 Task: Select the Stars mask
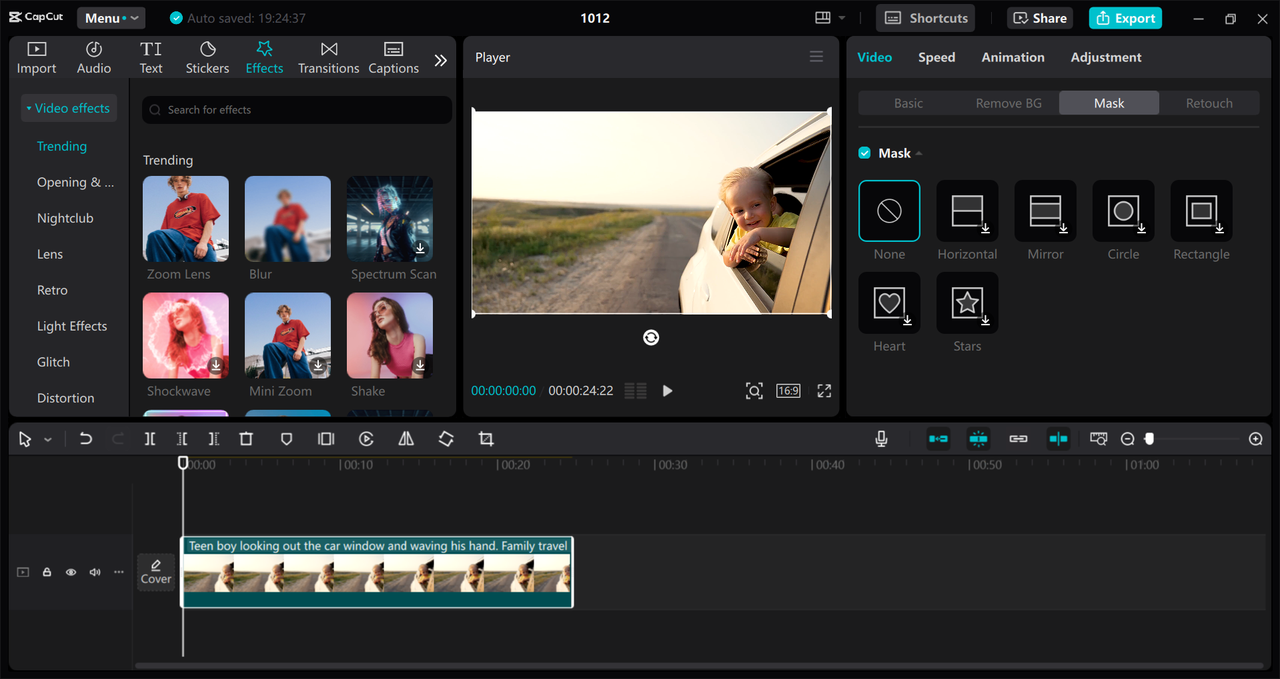click(967, 303)
